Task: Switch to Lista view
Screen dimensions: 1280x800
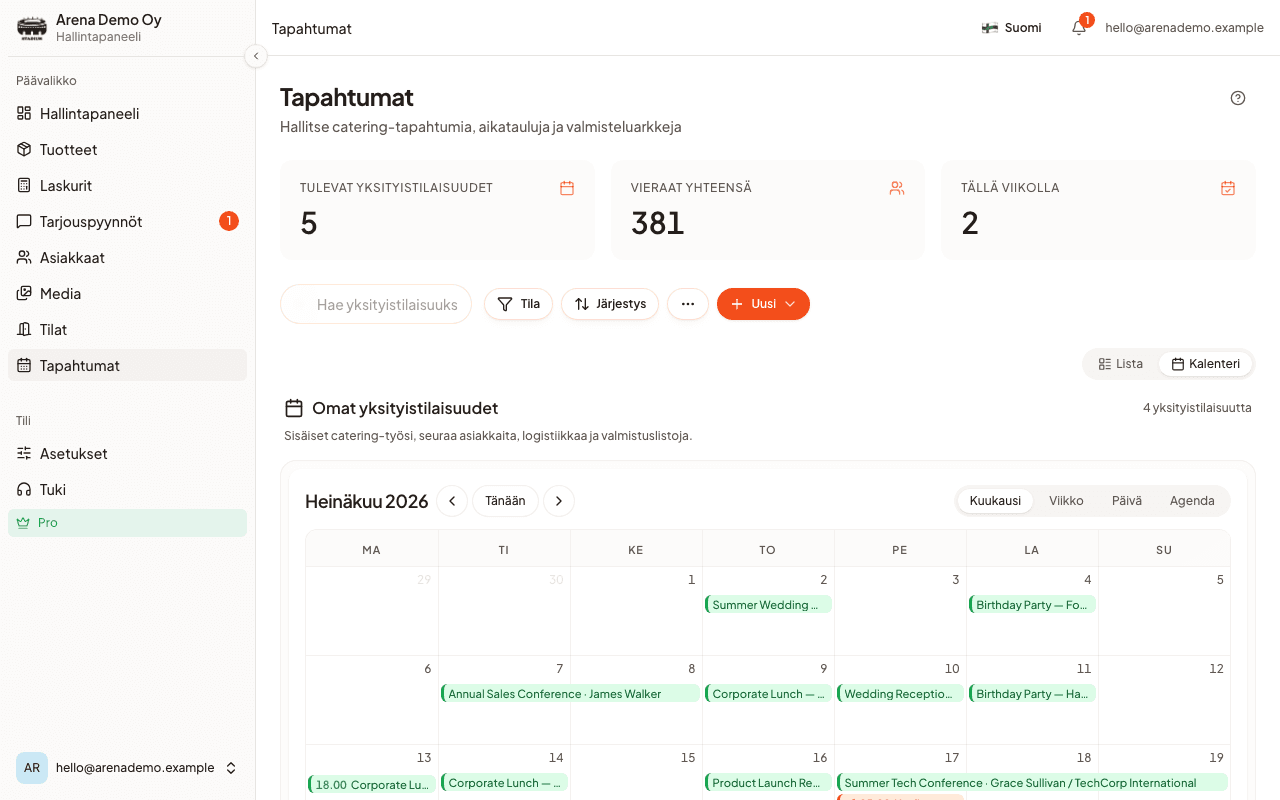Action: click(1120, 364)
